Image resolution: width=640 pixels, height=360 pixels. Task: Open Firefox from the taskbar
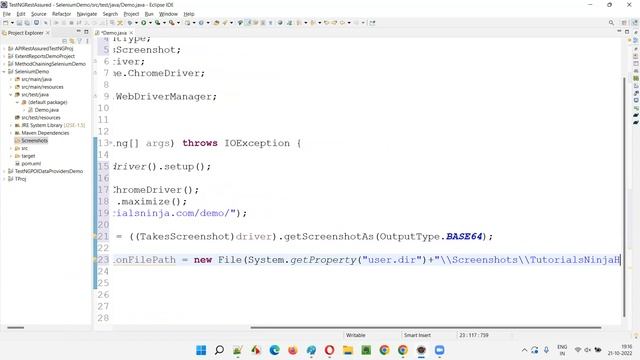tap(293, 350)
